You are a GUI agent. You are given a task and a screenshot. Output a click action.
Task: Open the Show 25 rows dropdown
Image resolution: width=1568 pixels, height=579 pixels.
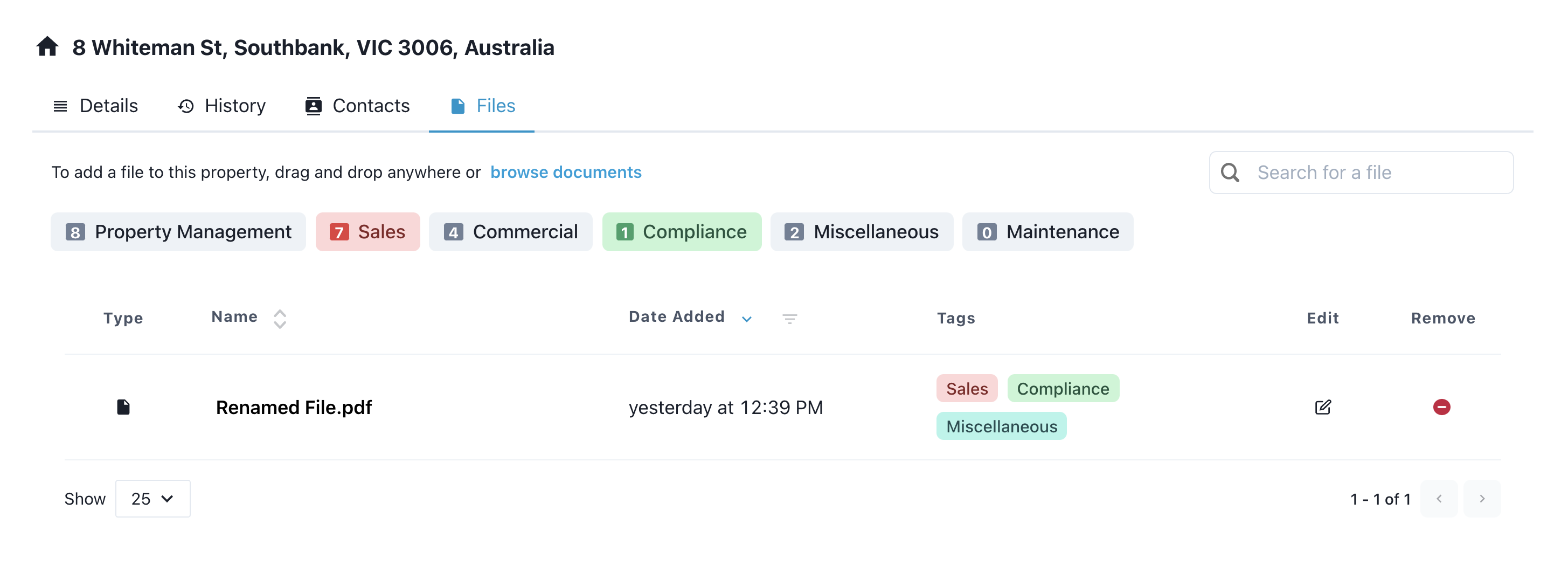coord(153,499)
